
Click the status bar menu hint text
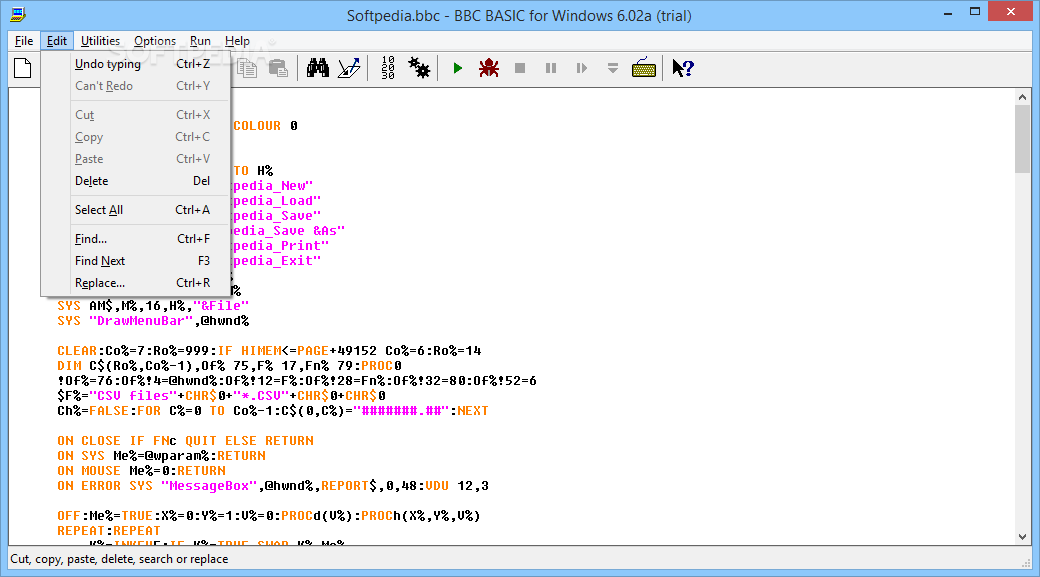119,559
